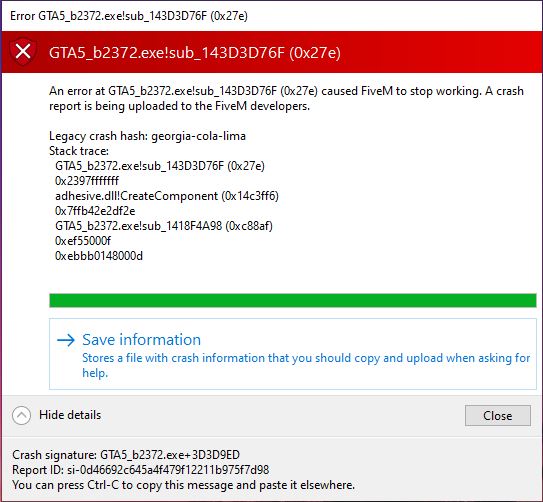The image size is (543, 502).
Task: Click the green upload progress bar
Action: [x=293, y=300]
